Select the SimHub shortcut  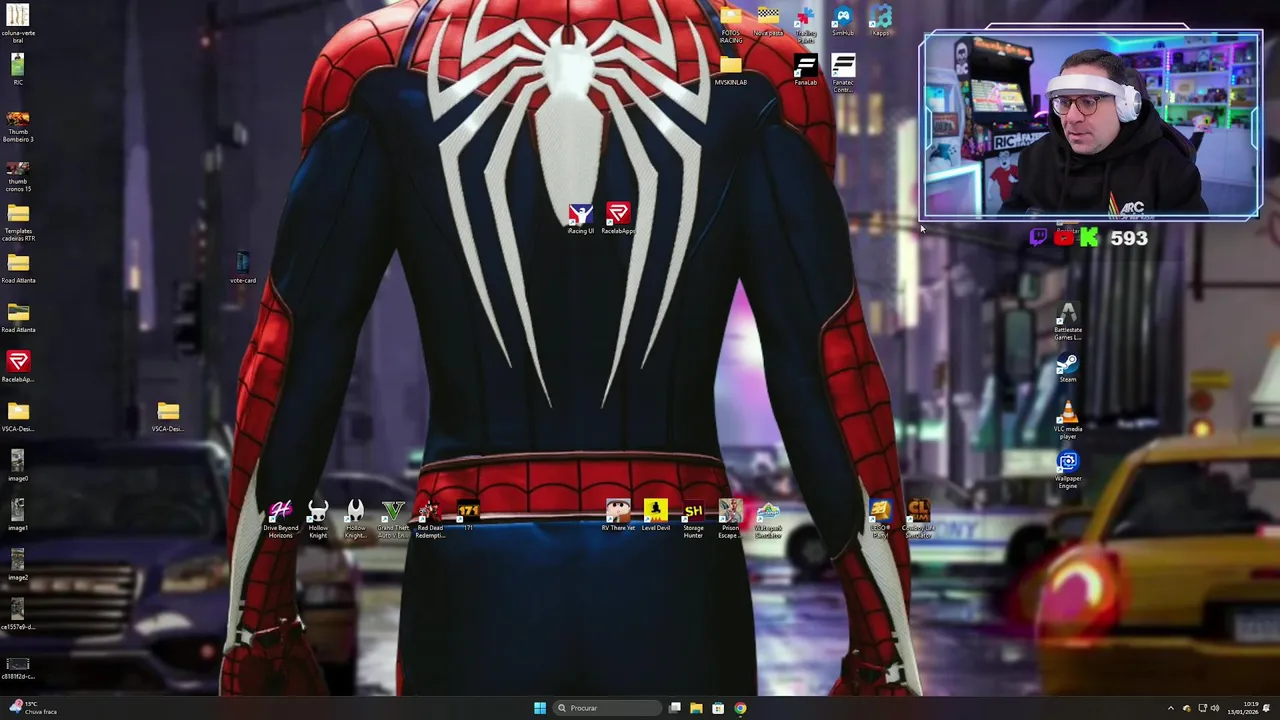coord(843,21)
